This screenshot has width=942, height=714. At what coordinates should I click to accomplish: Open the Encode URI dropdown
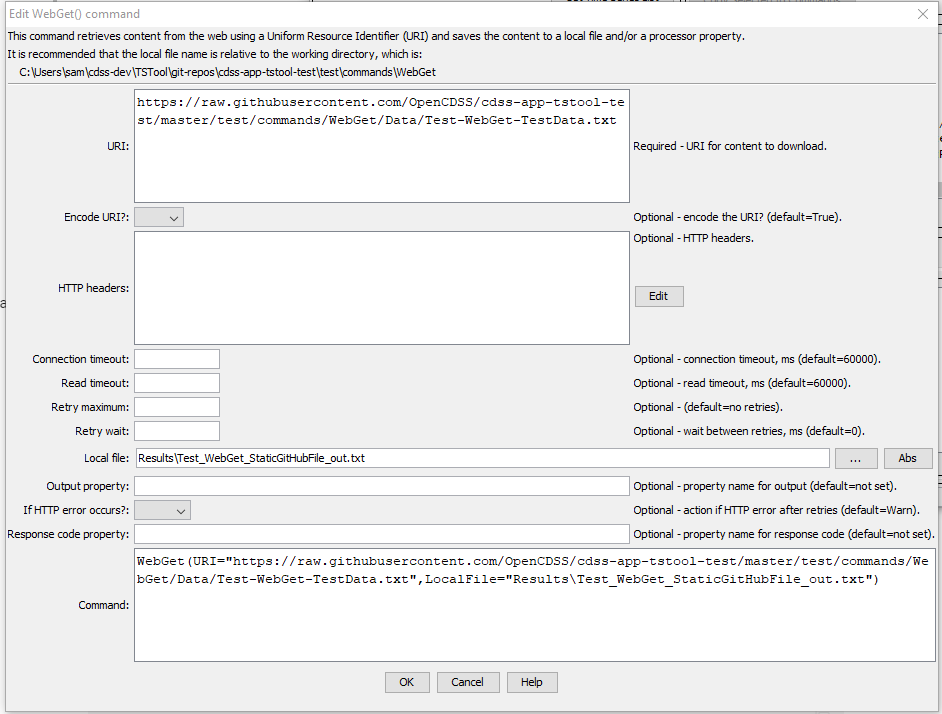click(x=158, y=216)
